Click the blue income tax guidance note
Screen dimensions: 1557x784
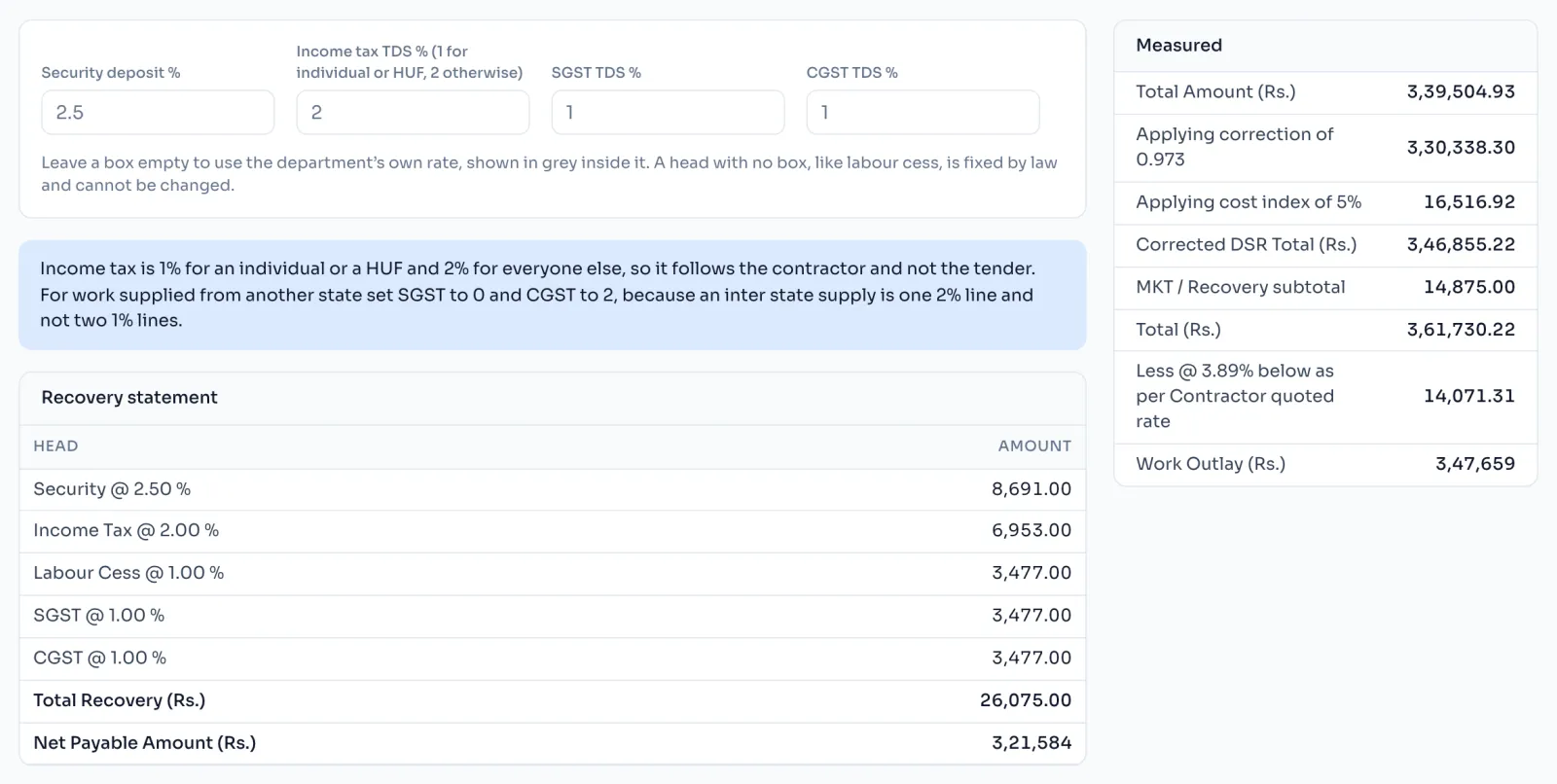pos(553,295)
